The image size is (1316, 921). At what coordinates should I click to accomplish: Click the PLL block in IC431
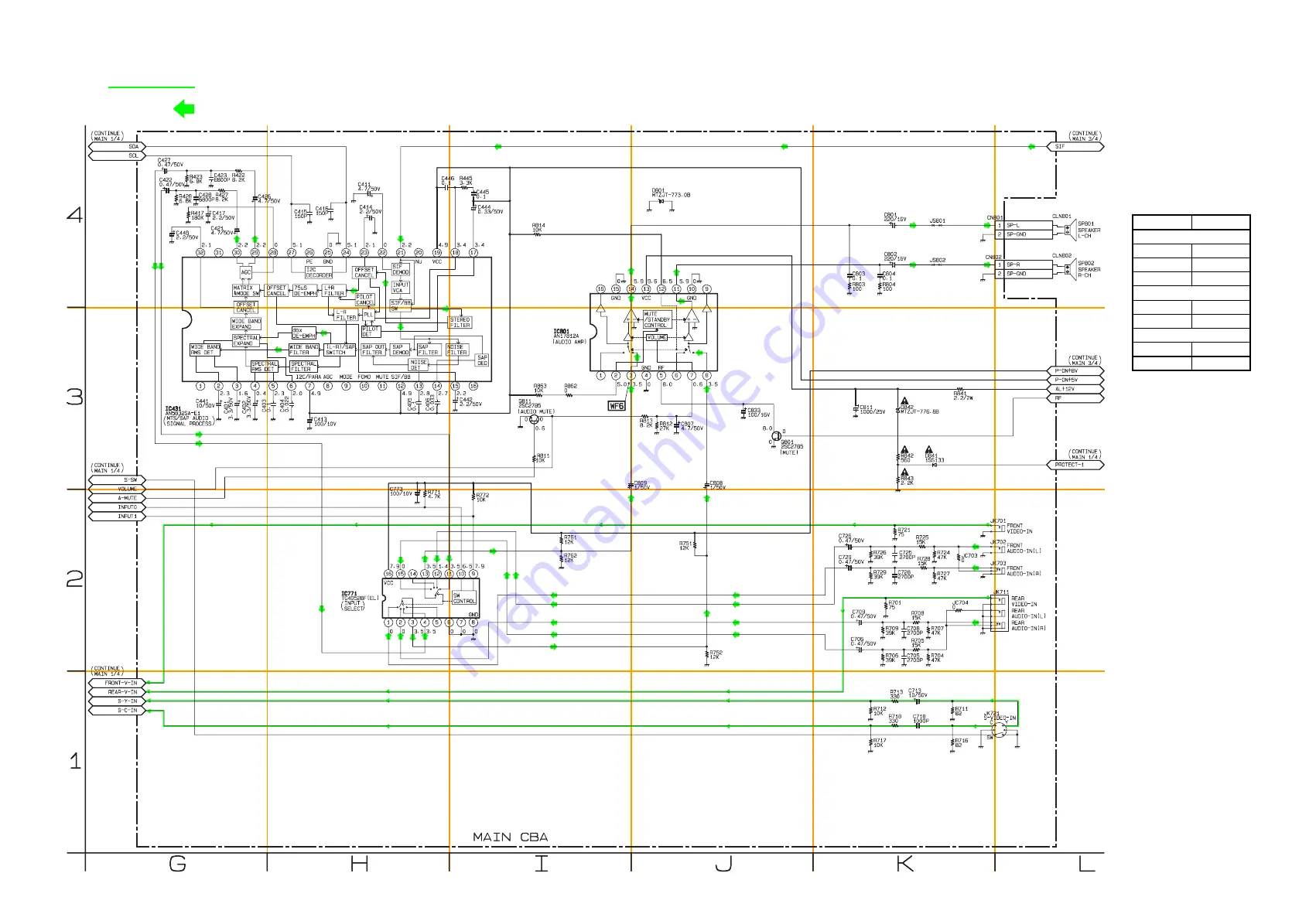point(368,315)
